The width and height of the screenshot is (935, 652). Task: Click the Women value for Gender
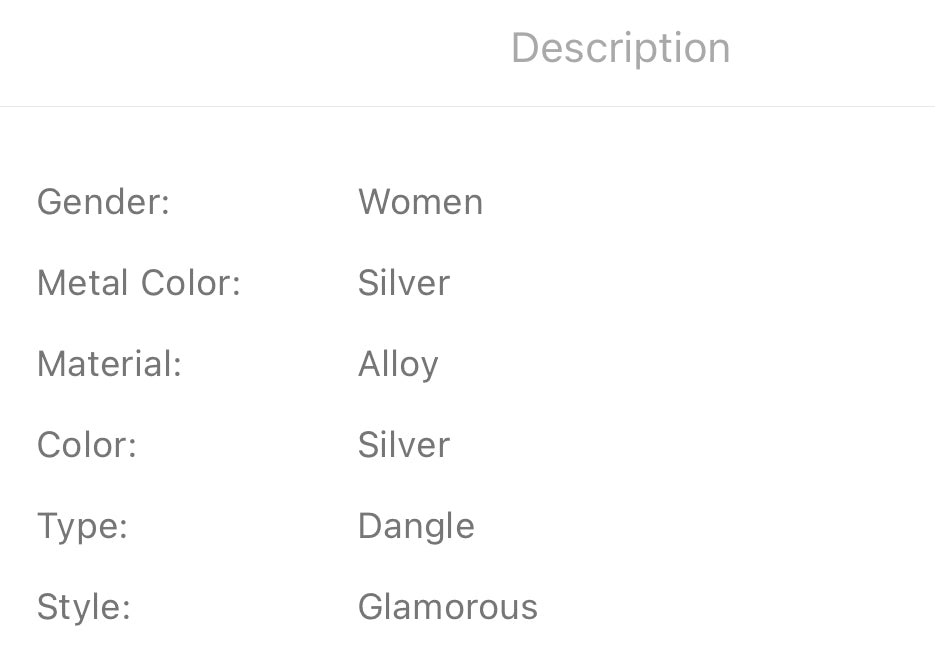tap(420, 202)
